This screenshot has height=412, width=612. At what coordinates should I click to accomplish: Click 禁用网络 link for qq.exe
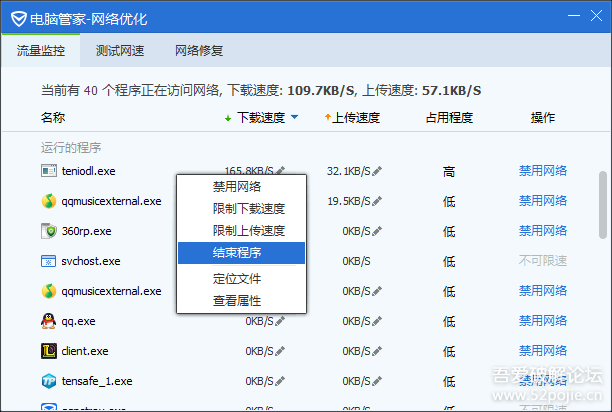[x=543, y=321]
